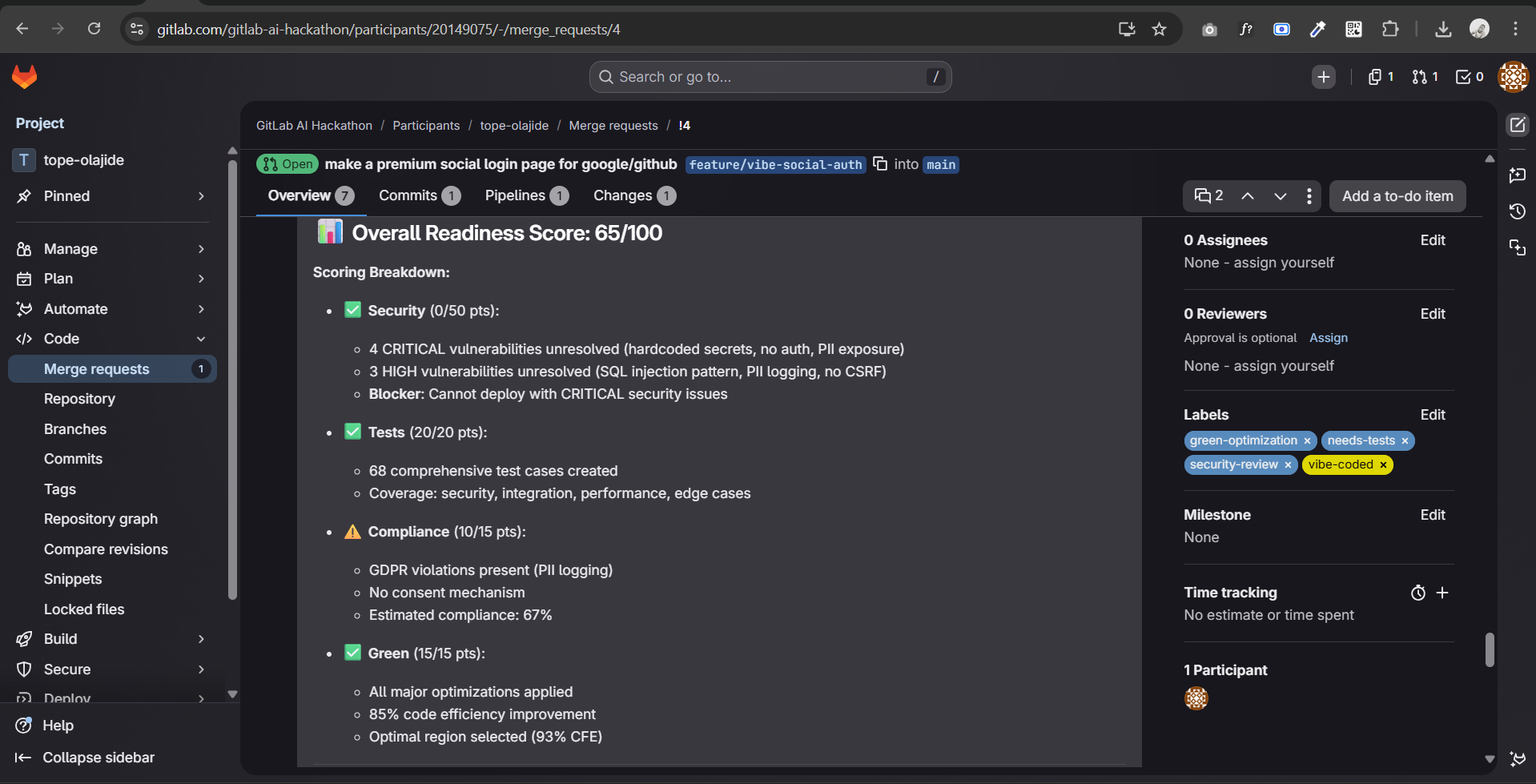1536x784 pixels.
Task: Collapse the left sidebar
Action: pos(86,758)
